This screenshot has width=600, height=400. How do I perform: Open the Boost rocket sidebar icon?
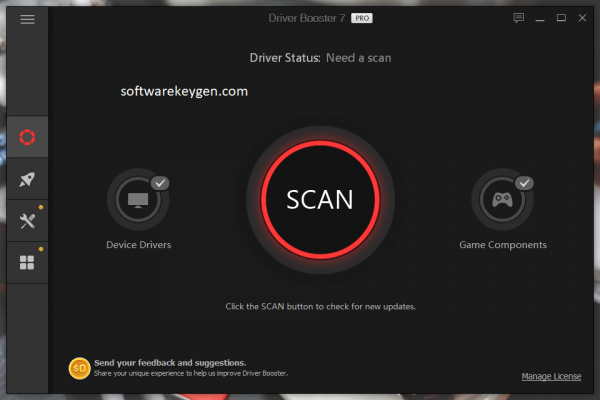(x=27, y=179)
